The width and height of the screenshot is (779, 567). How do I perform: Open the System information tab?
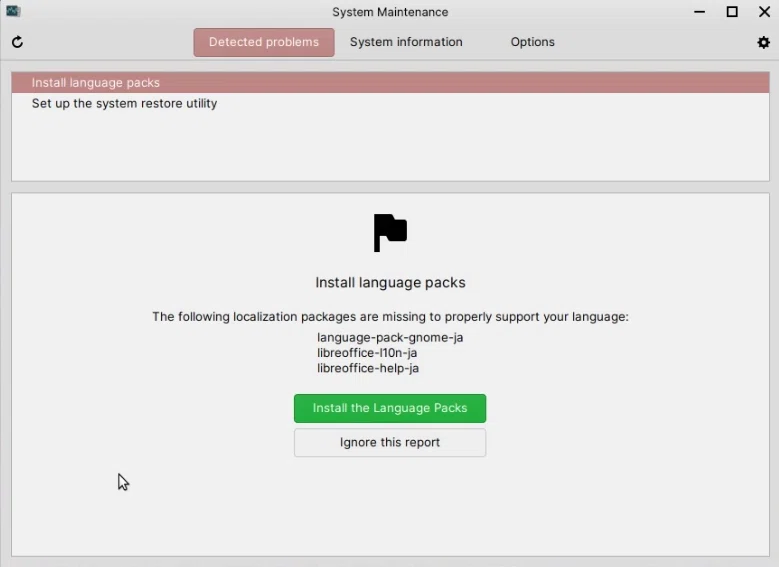pos(406,42)
